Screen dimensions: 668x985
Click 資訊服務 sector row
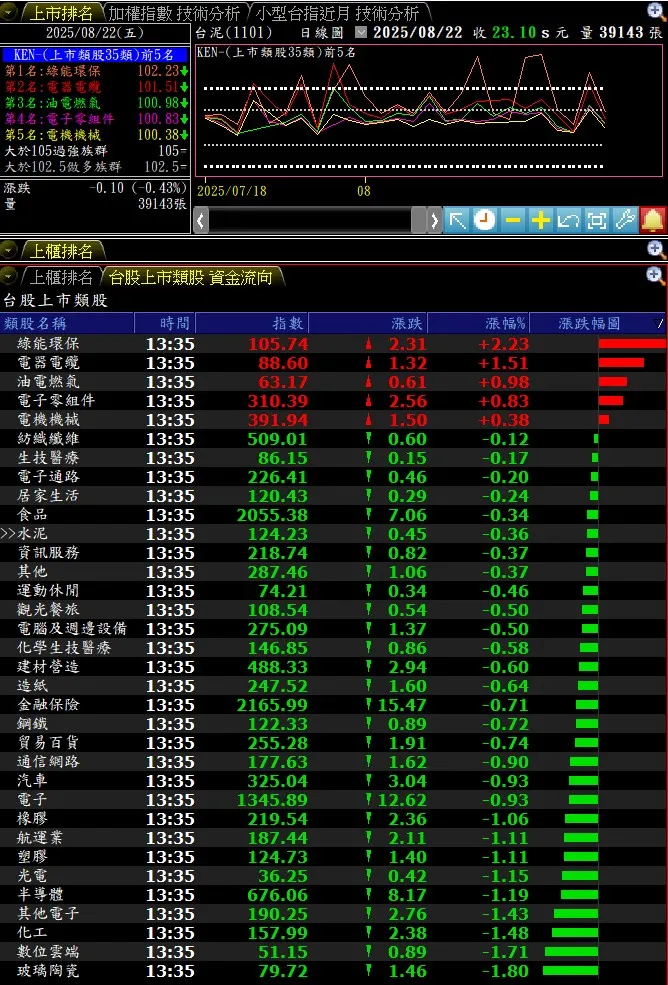point(333,552)
